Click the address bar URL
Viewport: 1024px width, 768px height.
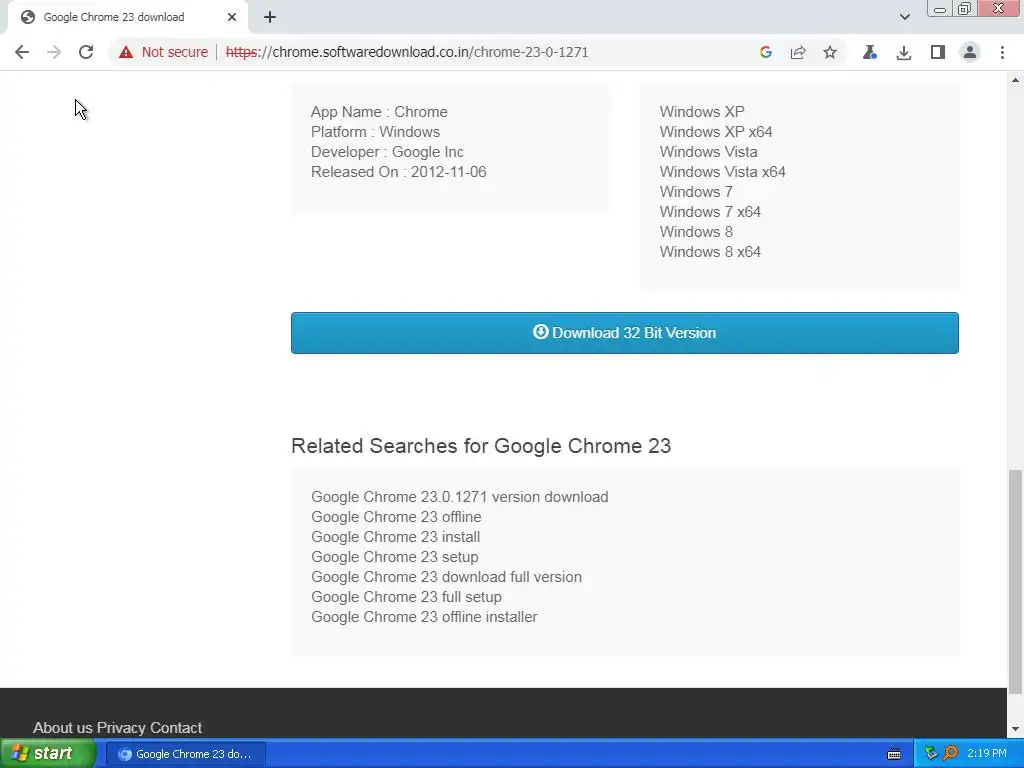pyautogui.click(x=407, y=52)
